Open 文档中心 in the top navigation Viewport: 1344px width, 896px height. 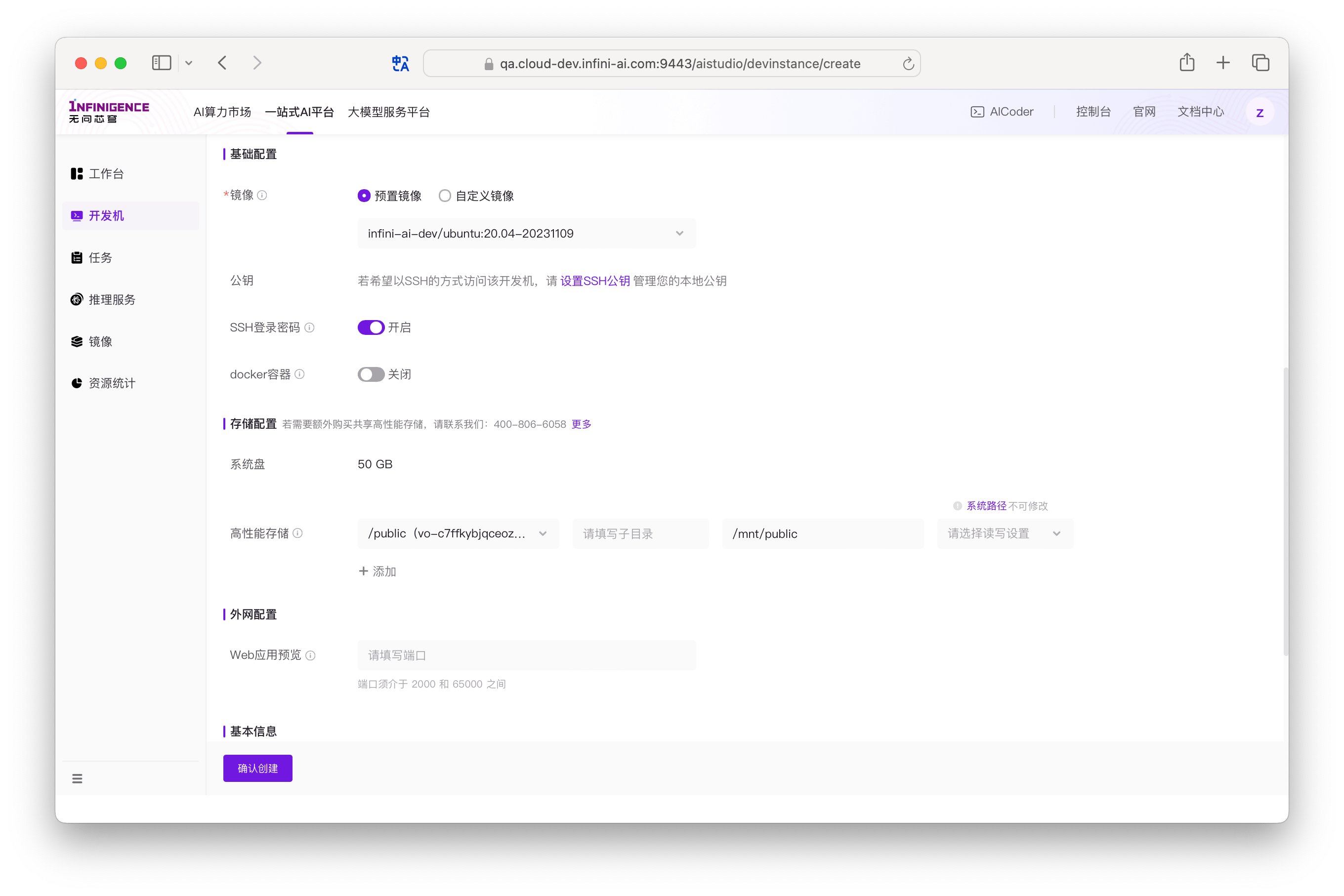point(1201,112)
